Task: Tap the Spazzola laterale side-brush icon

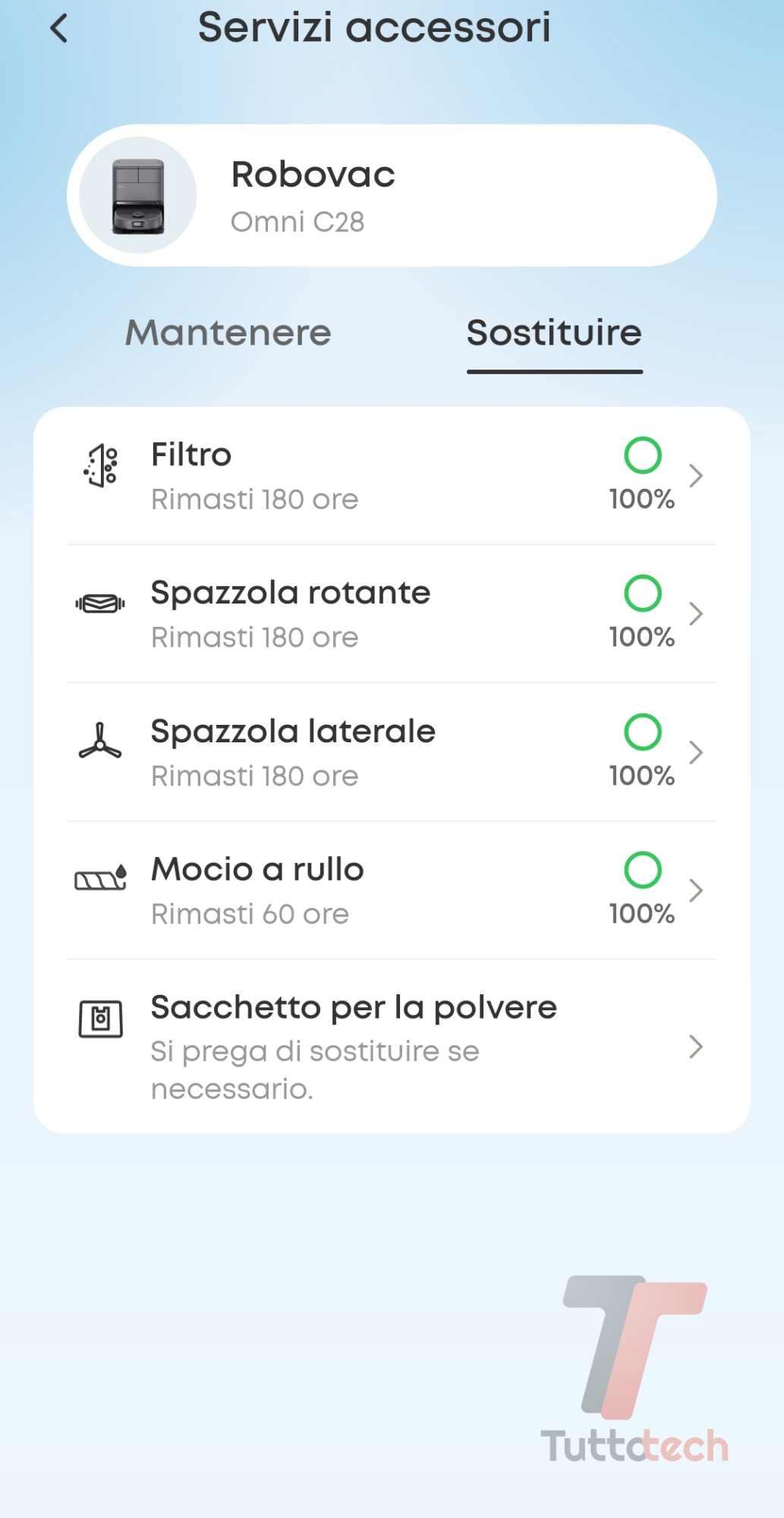Action: pyautogui.click(x=100, y=742)
